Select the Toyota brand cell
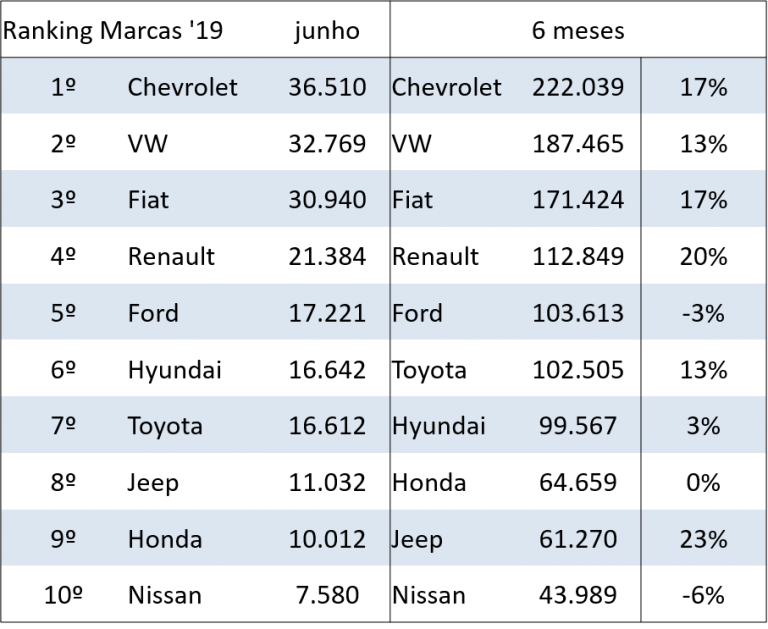 point(165,426)
